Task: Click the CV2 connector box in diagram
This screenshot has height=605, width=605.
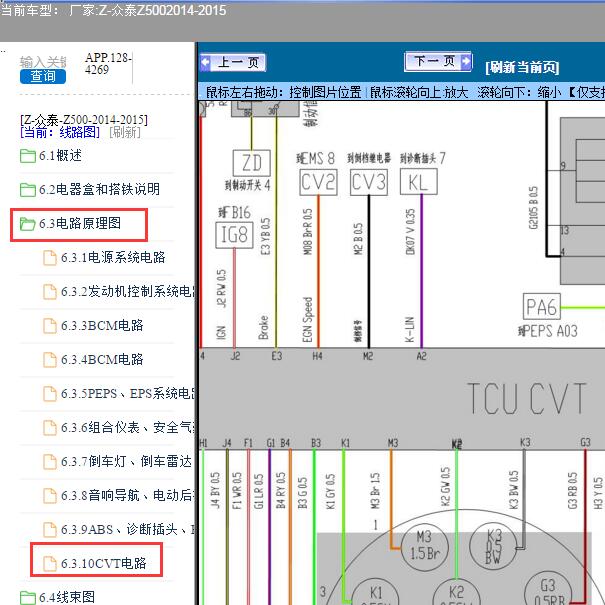Action: [318, 182]
